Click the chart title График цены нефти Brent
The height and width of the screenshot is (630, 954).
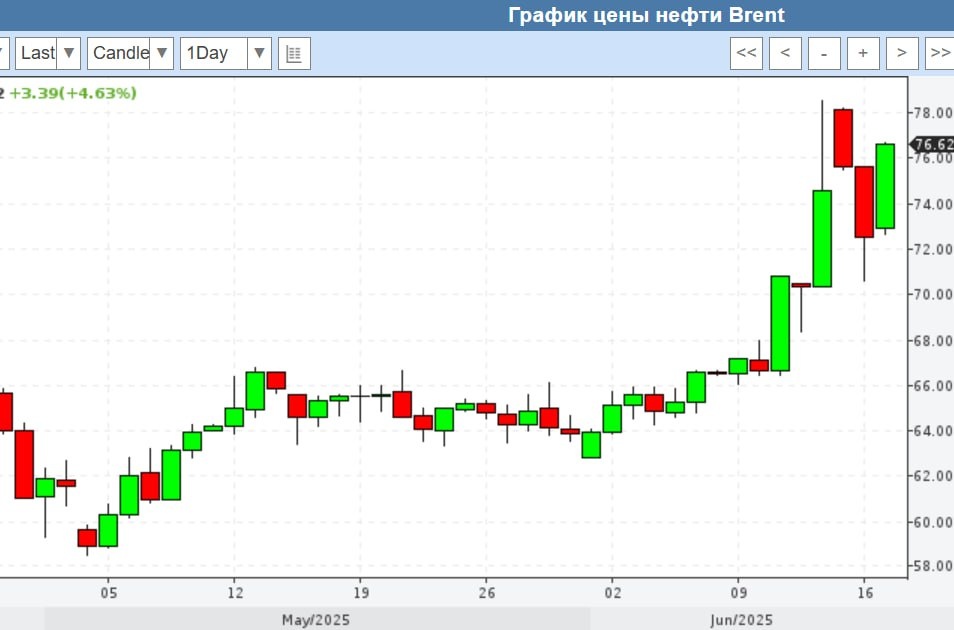[646, 15]
